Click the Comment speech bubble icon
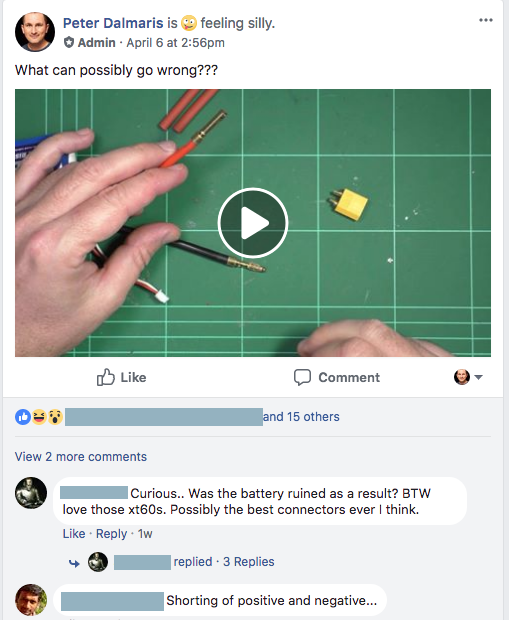 302,377
